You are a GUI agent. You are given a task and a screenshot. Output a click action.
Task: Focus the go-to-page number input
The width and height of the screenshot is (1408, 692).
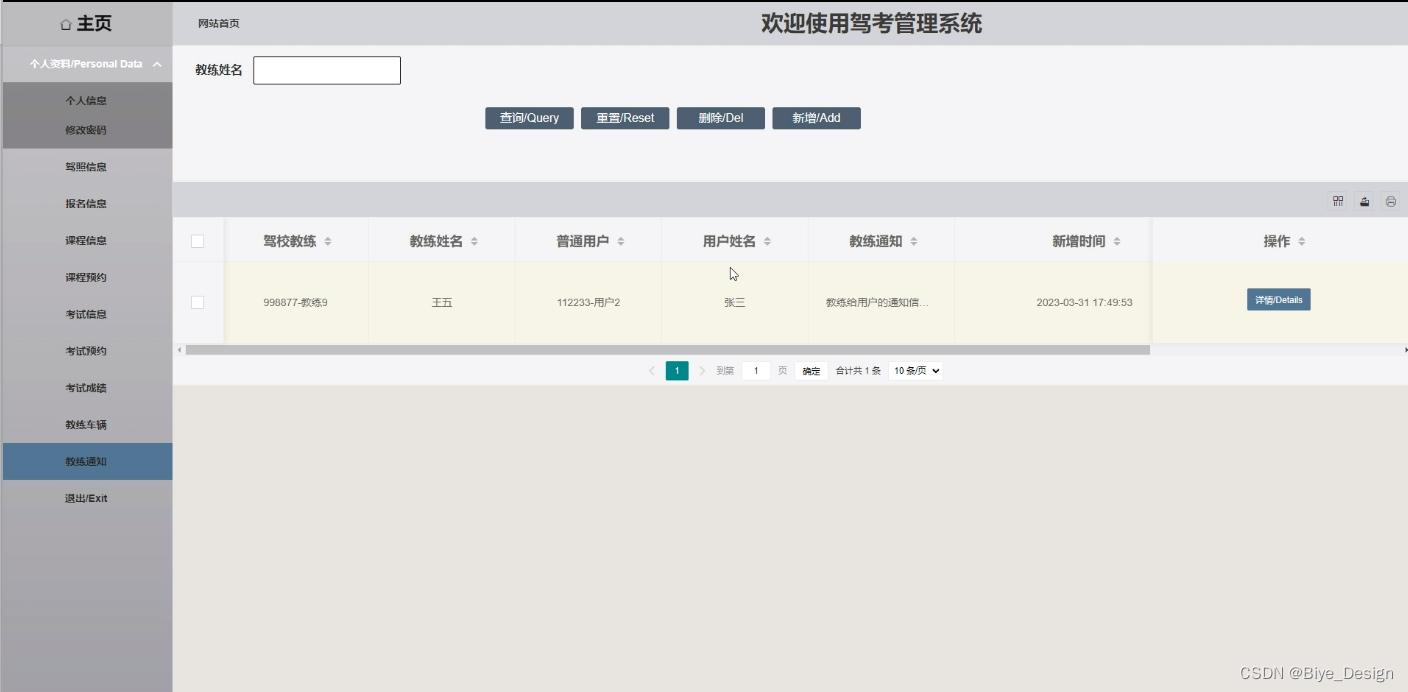click(756, 371)
